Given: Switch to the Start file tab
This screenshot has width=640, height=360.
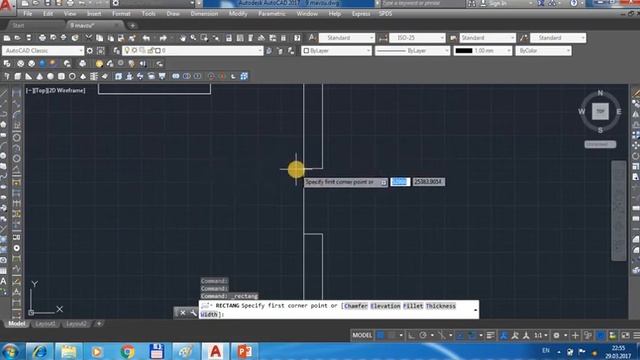Looking at the screenshot, I should (18, 26).
